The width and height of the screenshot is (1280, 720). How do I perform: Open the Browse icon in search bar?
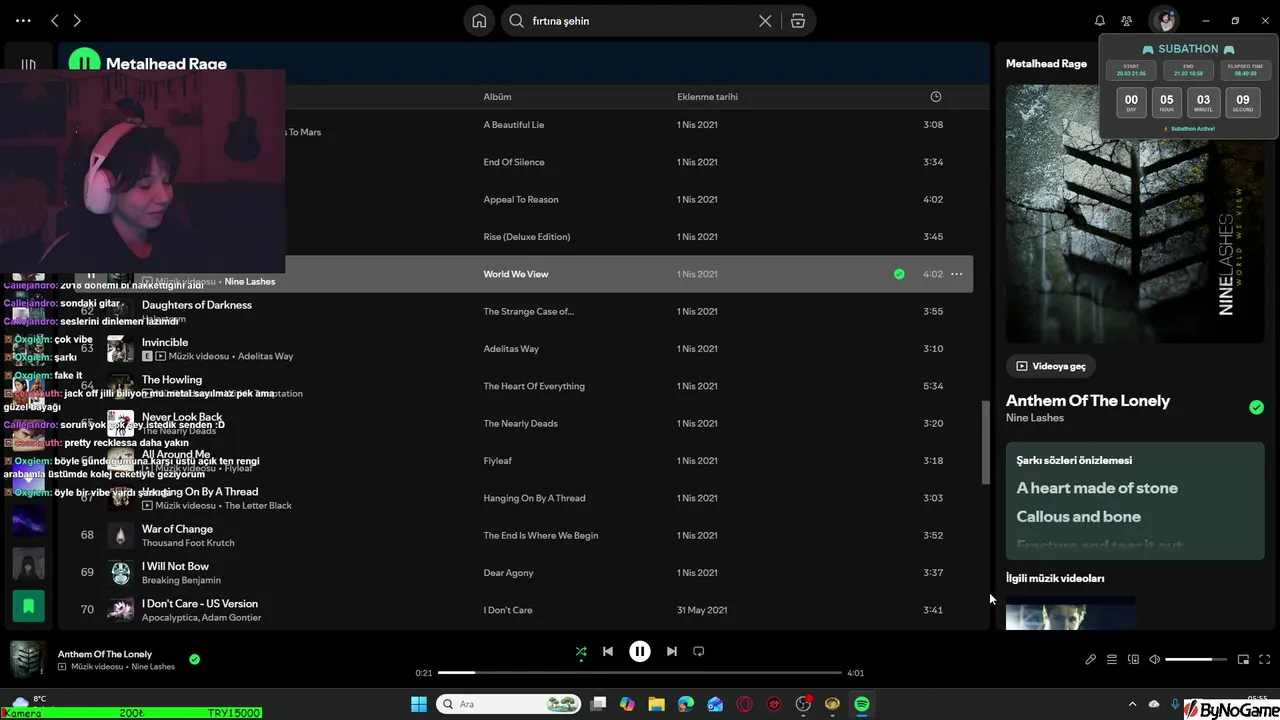(x=798, y=21)
